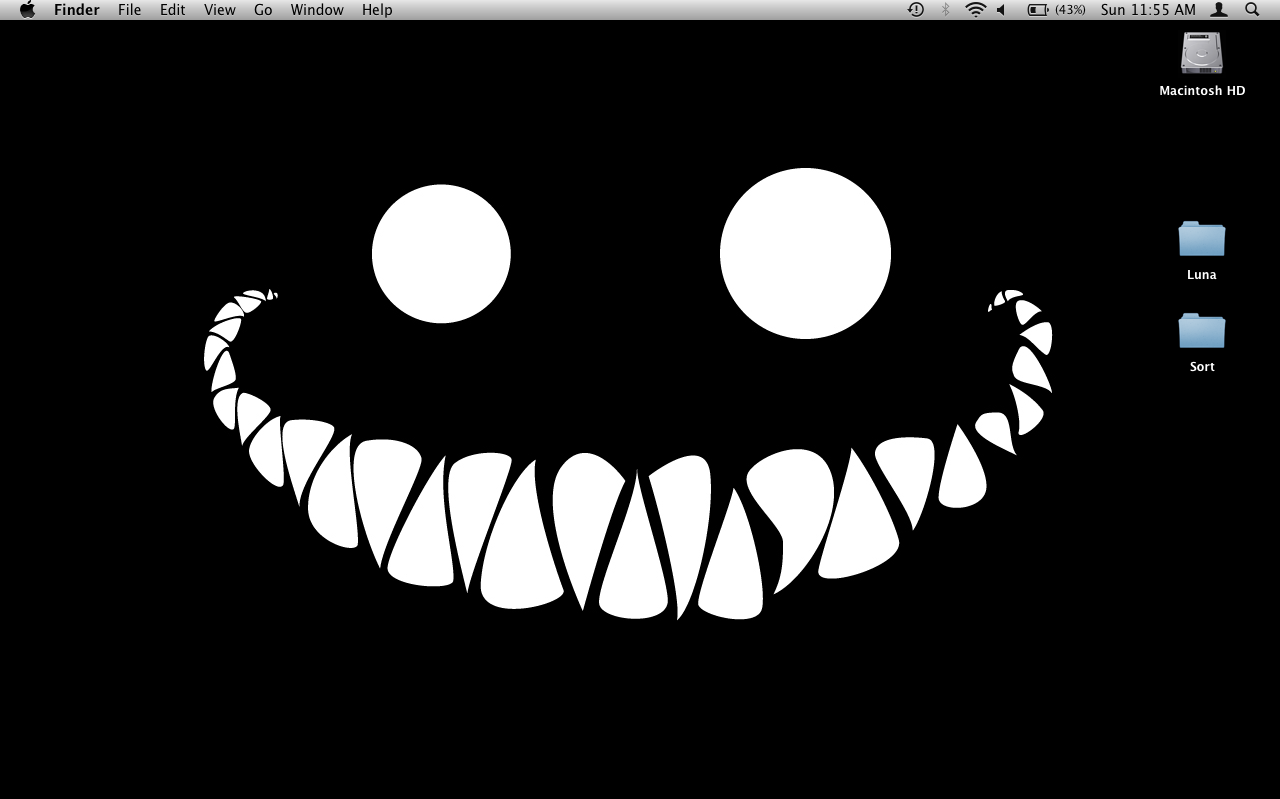Open the Edit menu
The width and height of the screenshot is (1280, 799).
tap(173, 10)
